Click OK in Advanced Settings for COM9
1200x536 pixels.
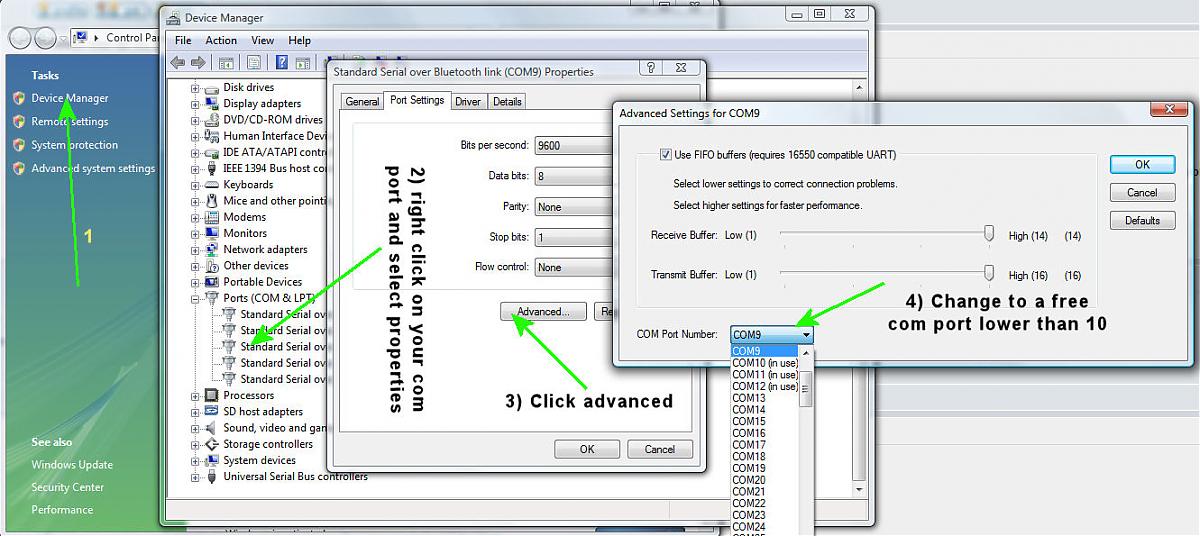point(1142,165)
